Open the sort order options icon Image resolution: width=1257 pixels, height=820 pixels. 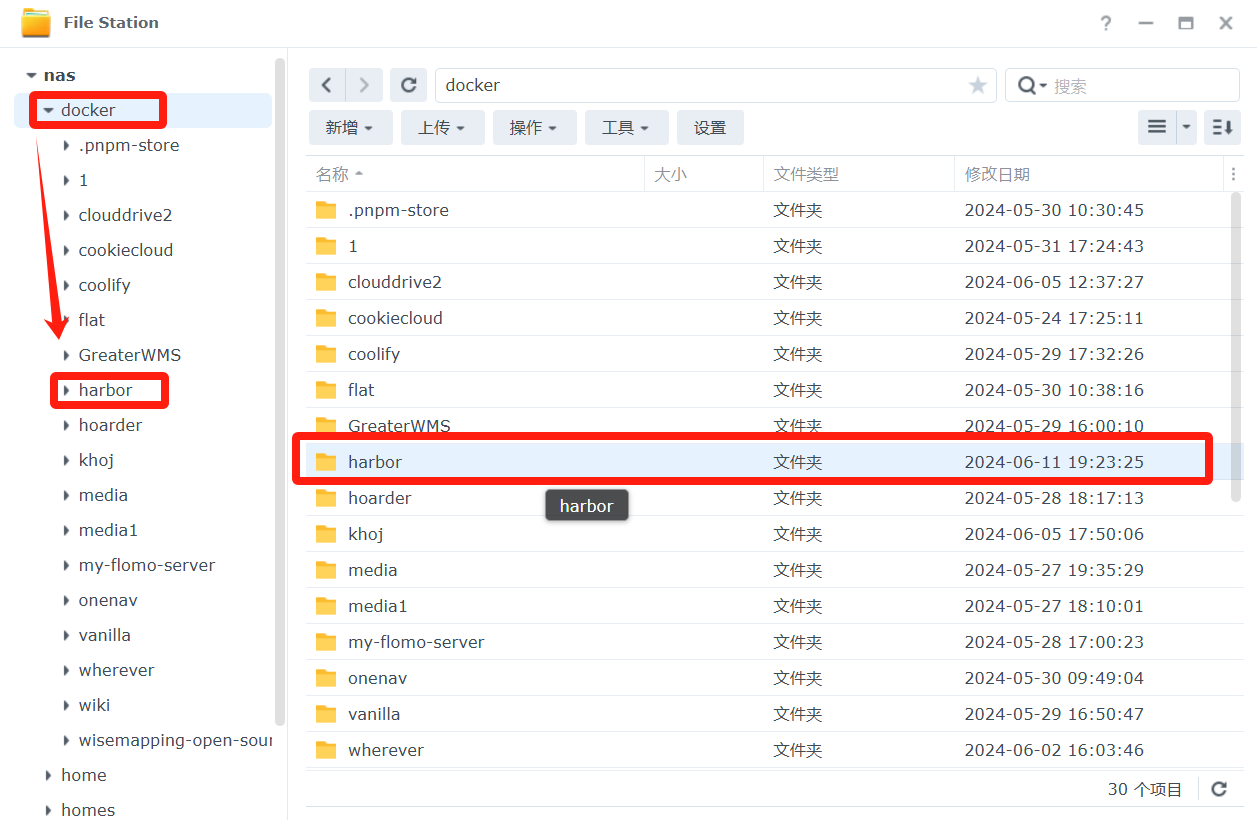tap(1222, 127)
